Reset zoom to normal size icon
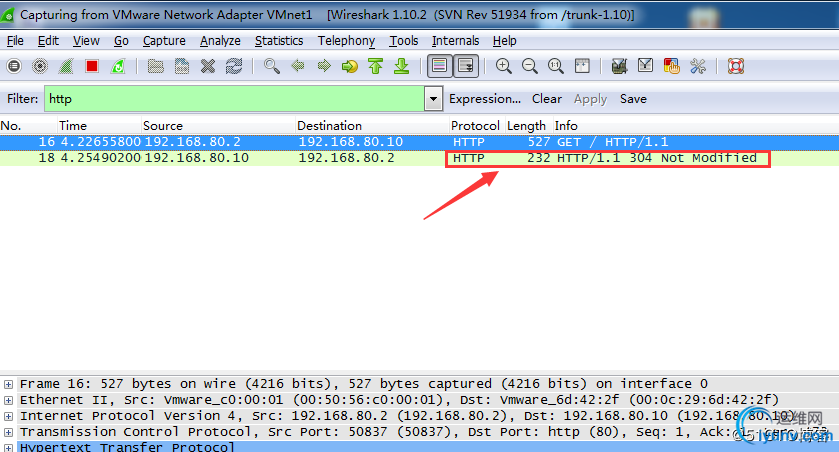This screenshot has width=839, height=452. pyautogui.click(x=555, y=66)
